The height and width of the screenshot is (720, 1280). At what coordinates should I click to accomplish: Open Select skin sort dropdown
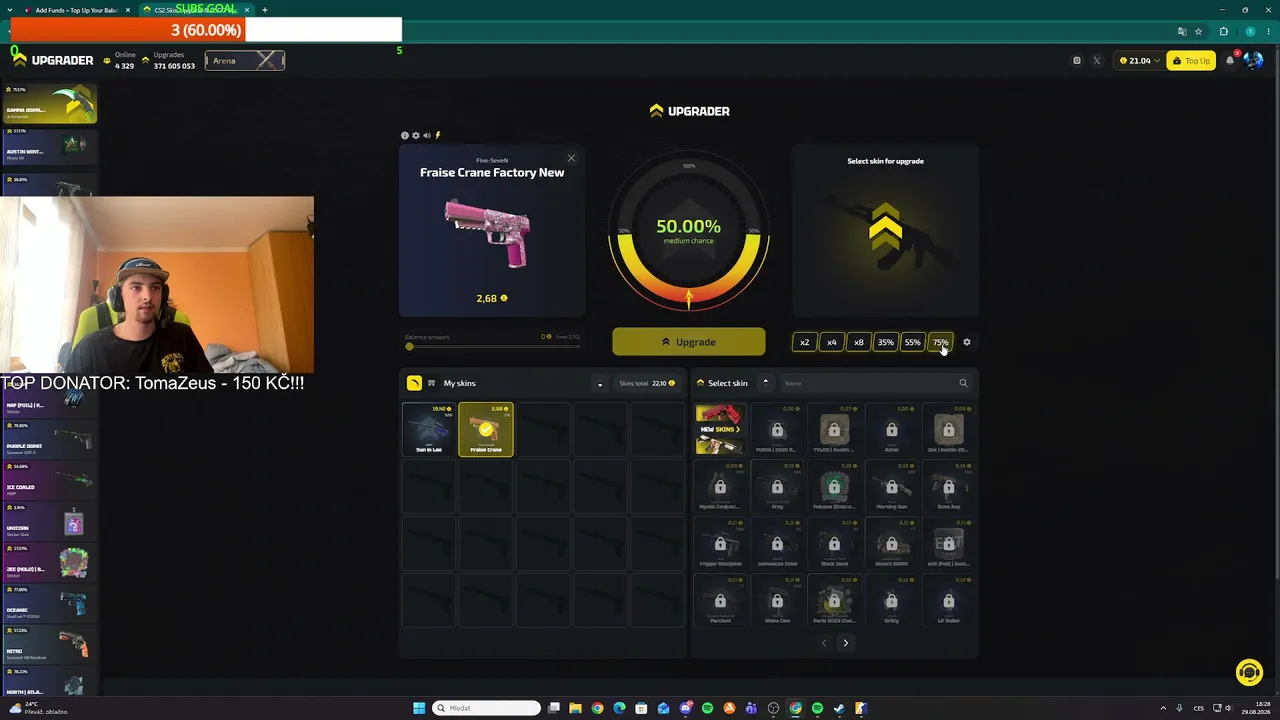point(765,382)
